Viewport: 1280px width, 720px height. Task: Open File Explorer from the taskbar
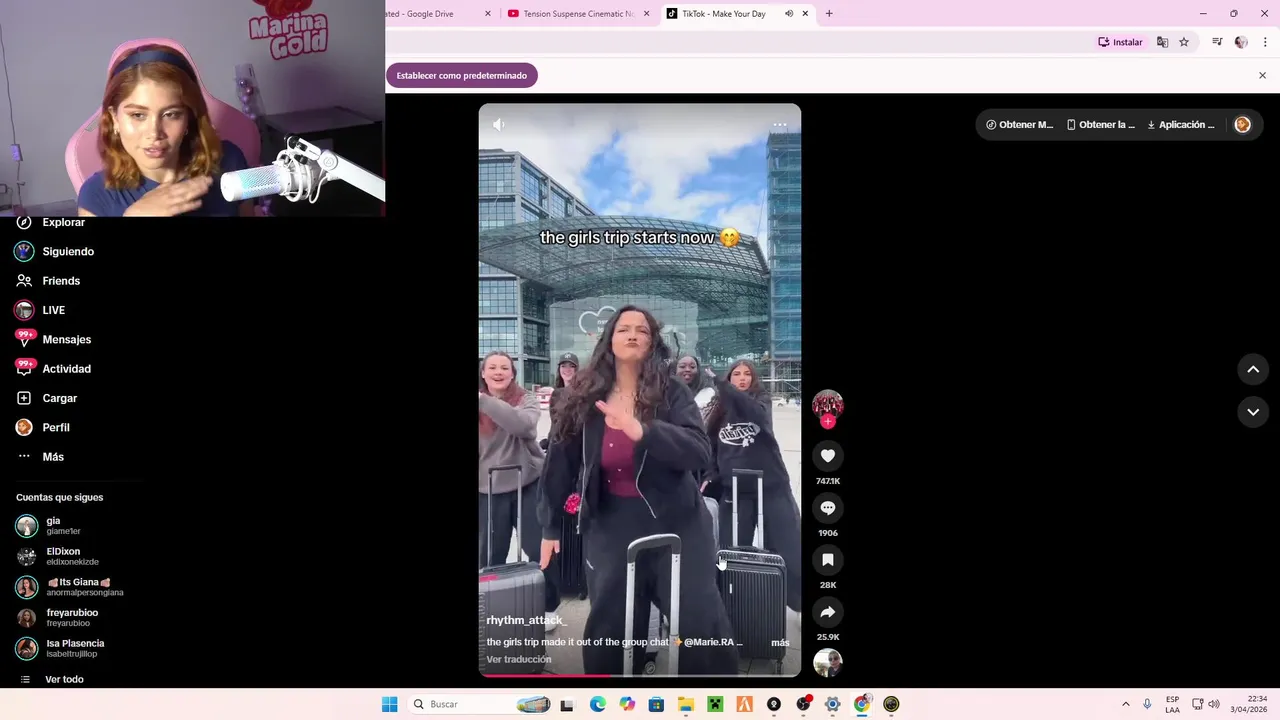pos(686,704)
